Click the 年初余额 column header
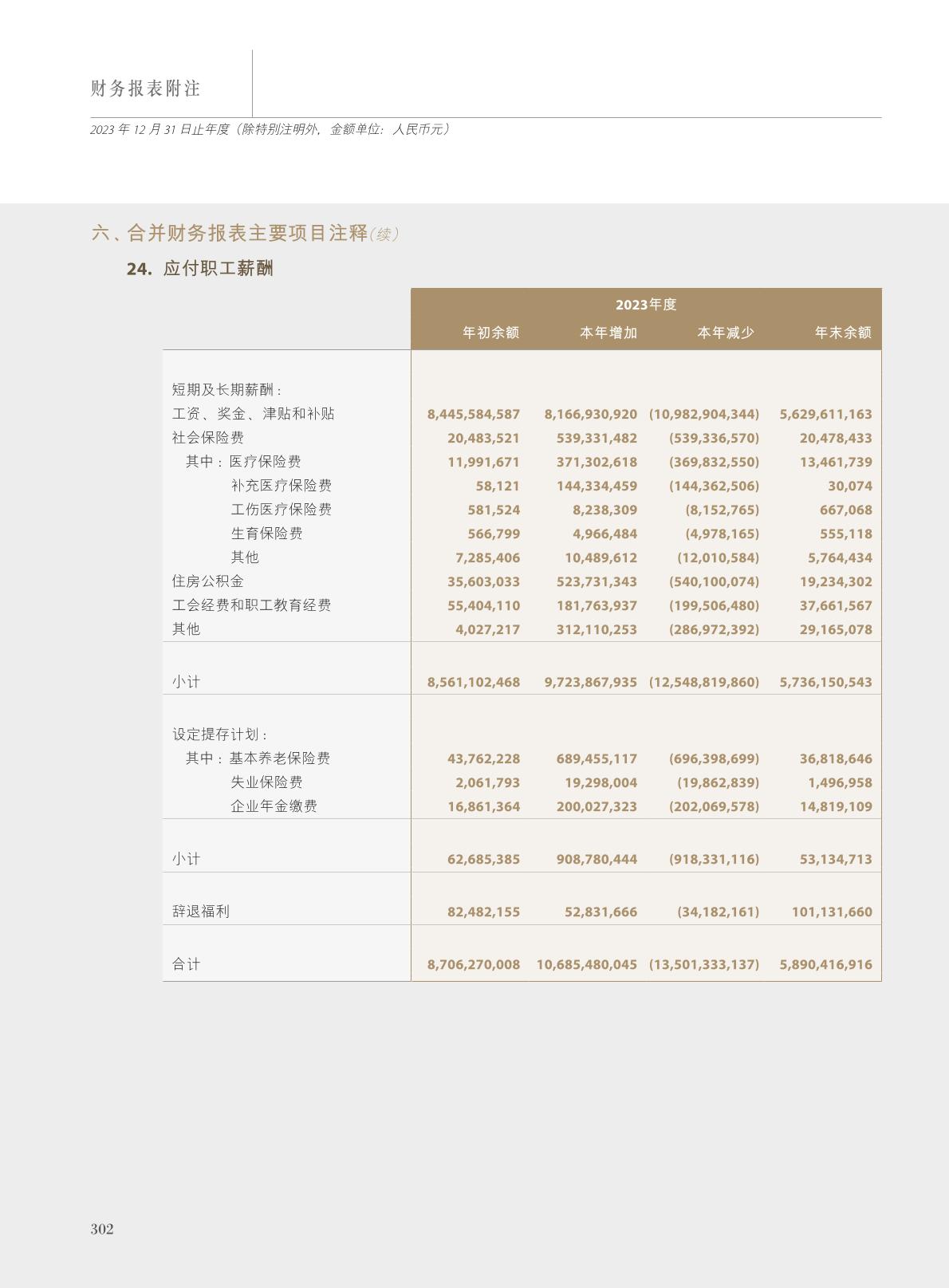 click(x=490, y=333)
